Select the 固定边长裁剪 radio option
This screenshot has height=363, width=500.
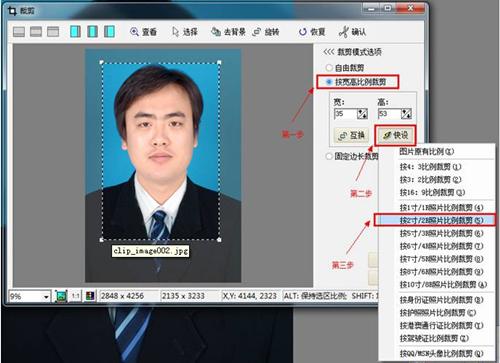click(x=329, y=156)
